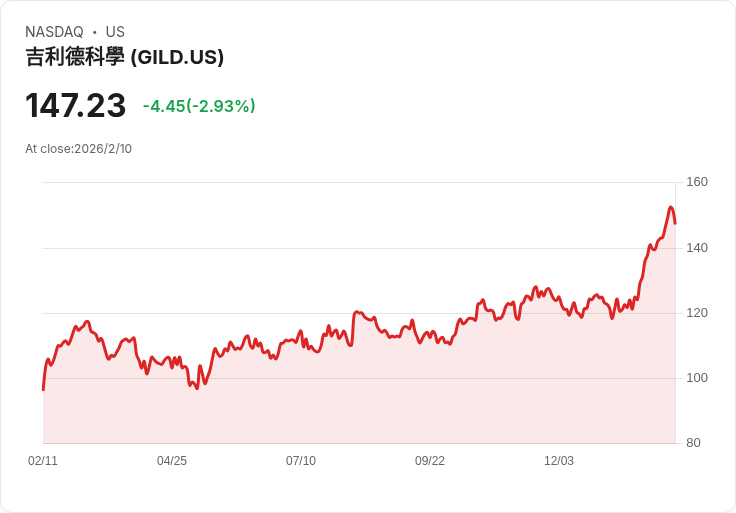Click the 120 y-axis price label
Image resolution: width=736 pixels, height=513 pixels.
point(697,313)
